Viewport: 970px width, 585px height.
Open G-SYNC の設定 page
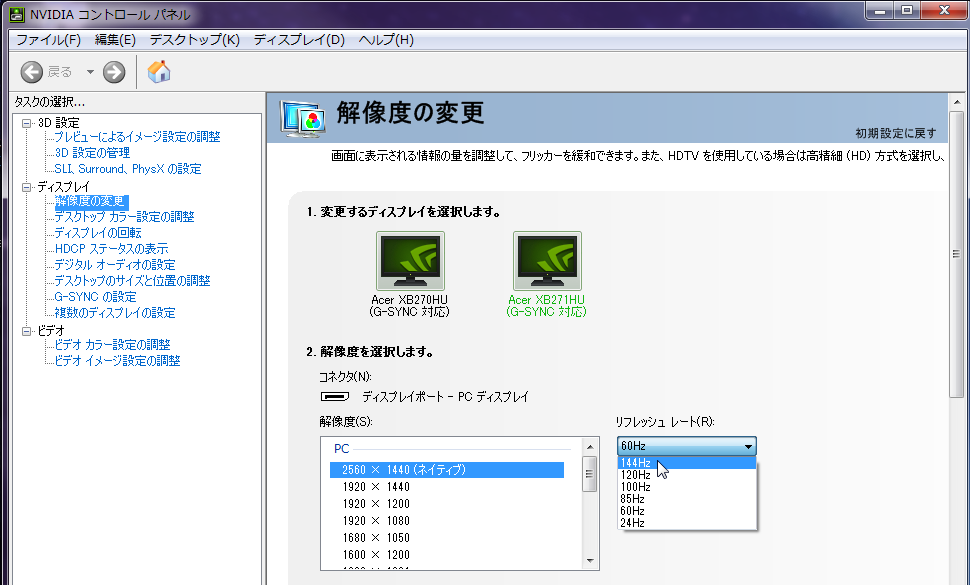pyautogui.click(x=95, y=297)
